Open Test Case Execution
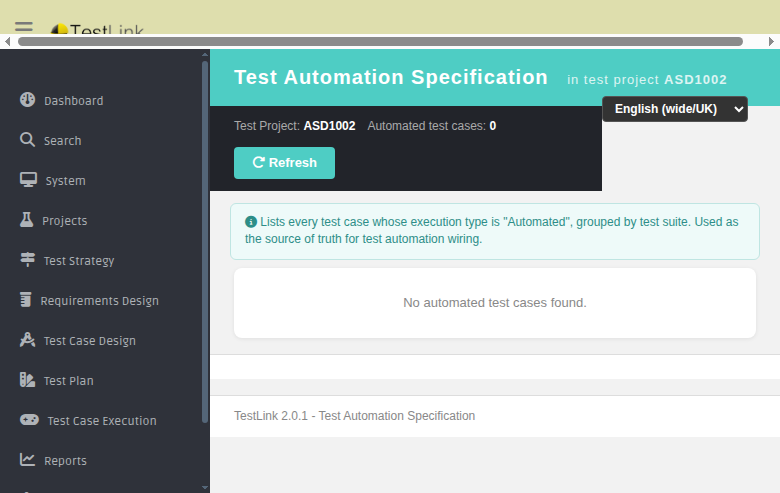 click(x=102, y=421)
